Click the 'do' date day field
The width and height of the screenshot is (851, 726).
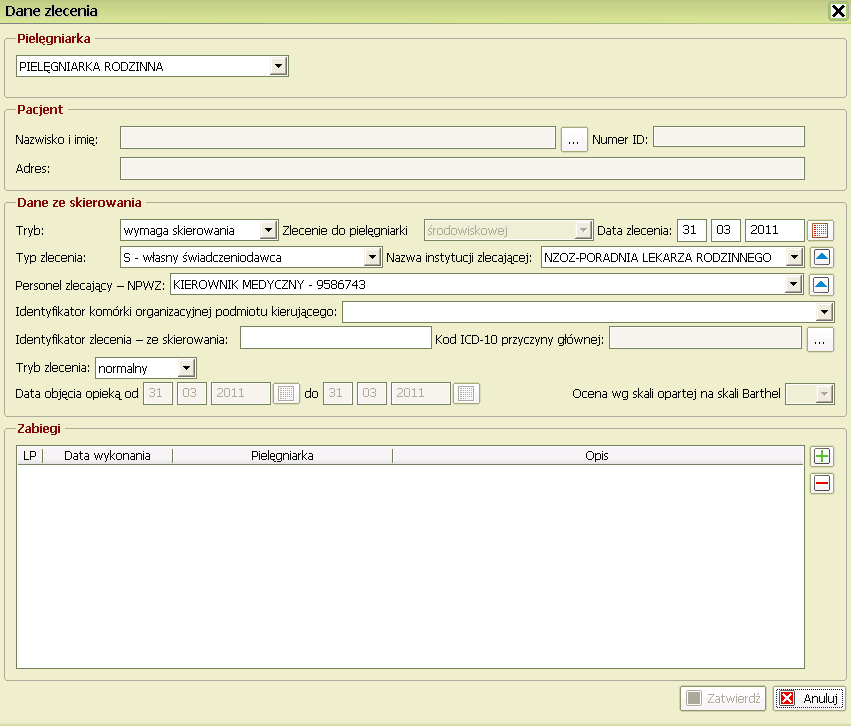click(338, 393)
